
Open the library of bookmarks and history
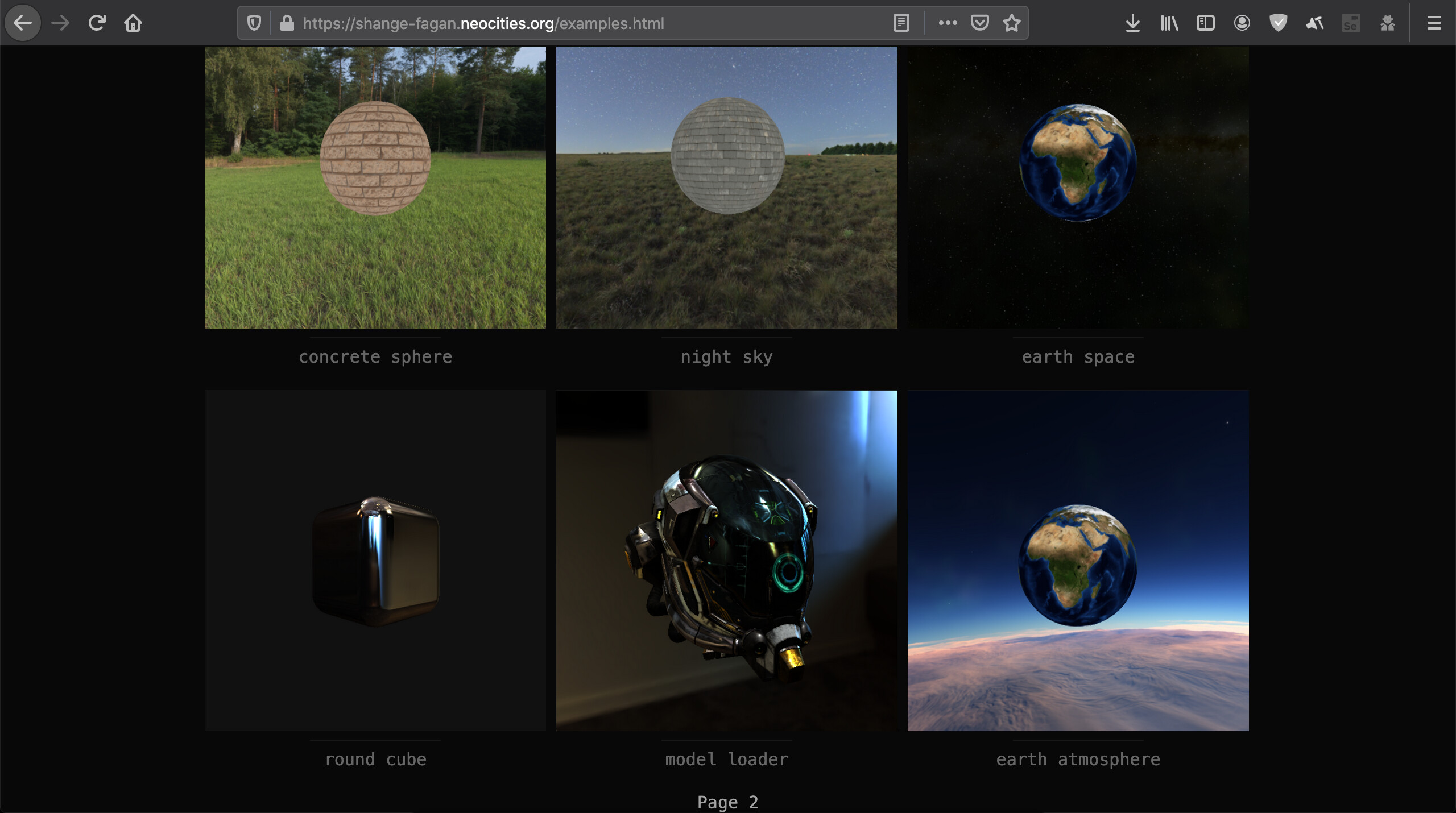click(x=1169, y=23)
